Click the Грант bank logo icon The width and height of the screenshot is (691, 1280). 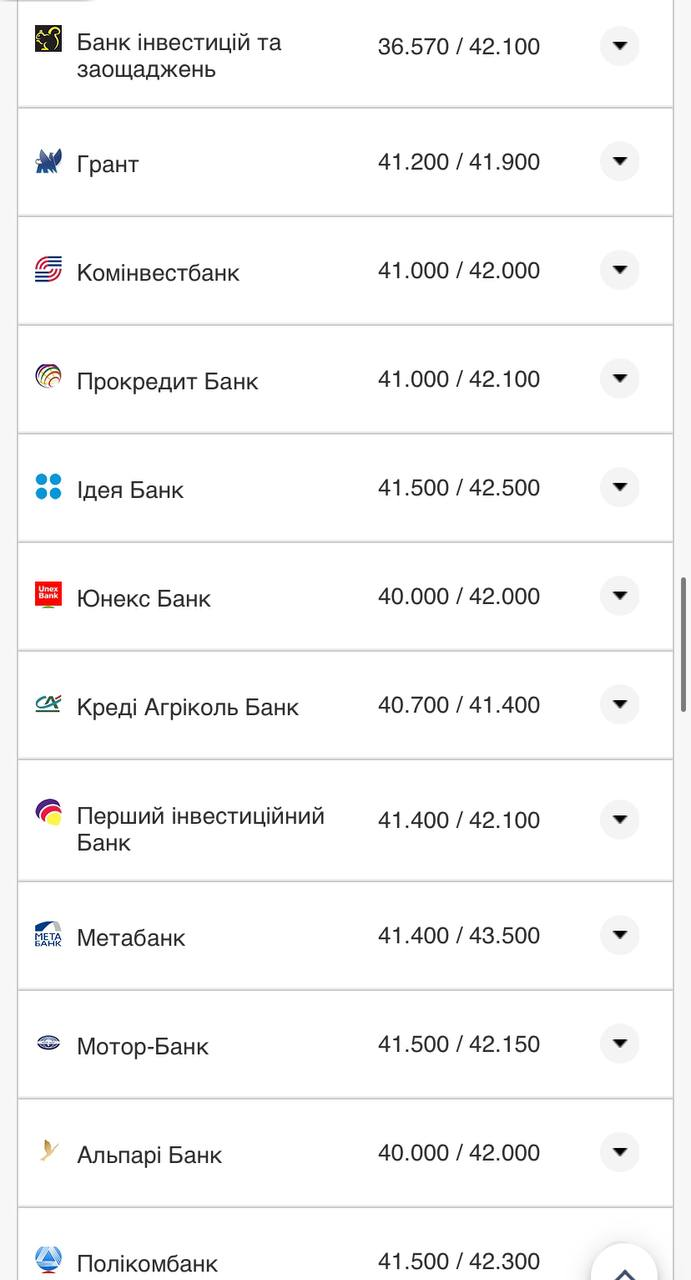point(48,161)
